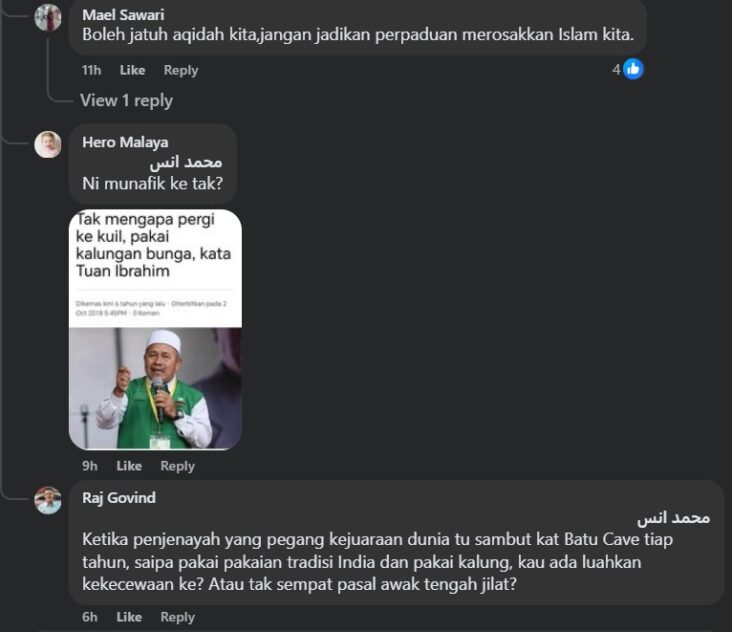Screen dimensions: 732x632
Task: Expand View 1 reply thread
Action: click(x=126, y=100)
